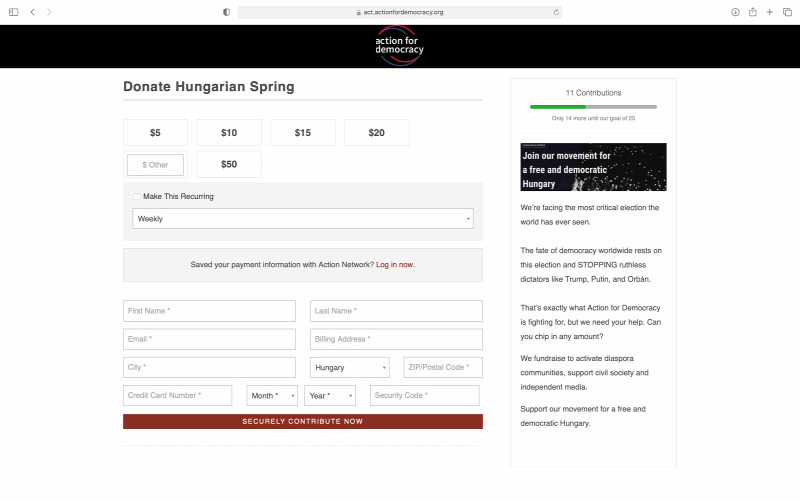Image resolution: width=800 pixels, height=501 pixels.
Task: Click the Email field
Action: pyautogui.click(x=209, y=339)
